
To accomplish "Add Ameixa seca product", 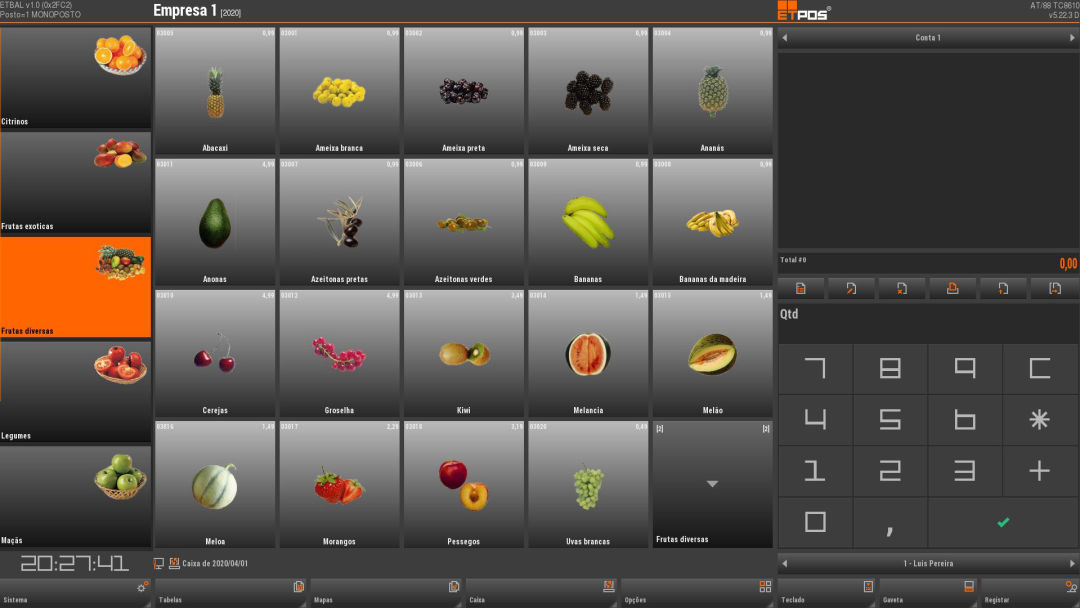I will pyautogui.click(x=588, y=91).
